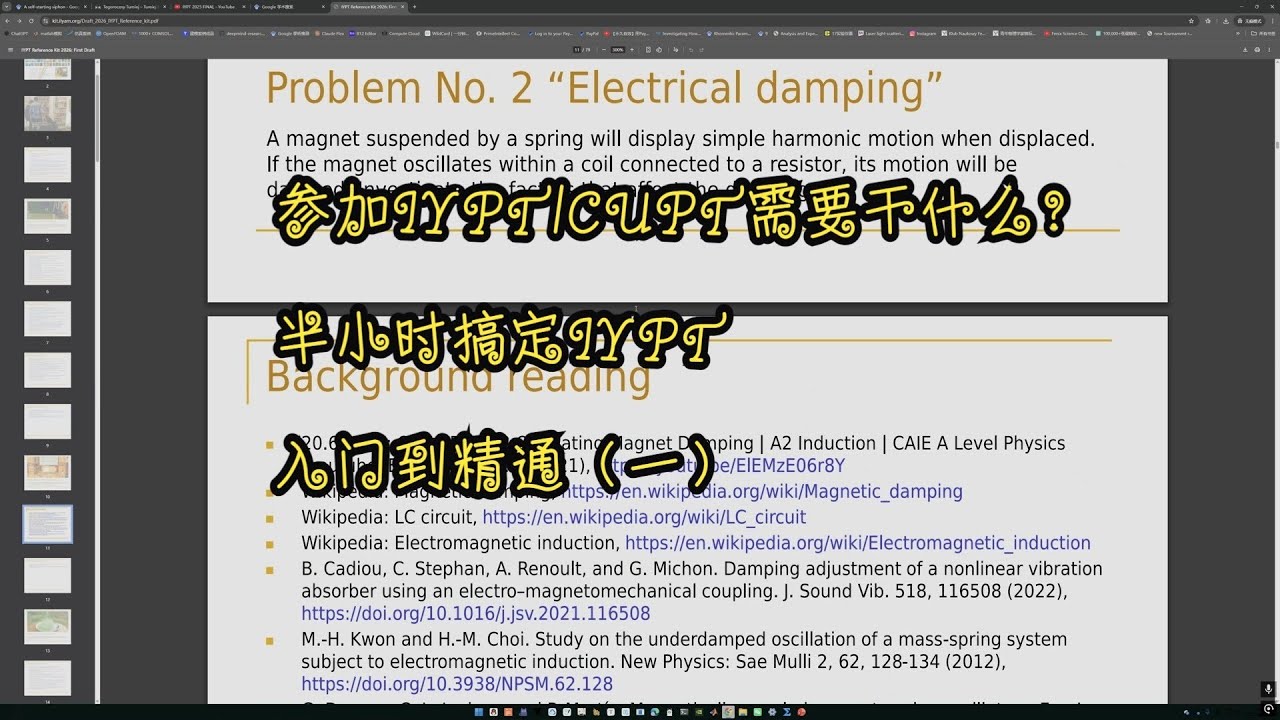Open the ChatGPT bookmark

click(15, 33)
